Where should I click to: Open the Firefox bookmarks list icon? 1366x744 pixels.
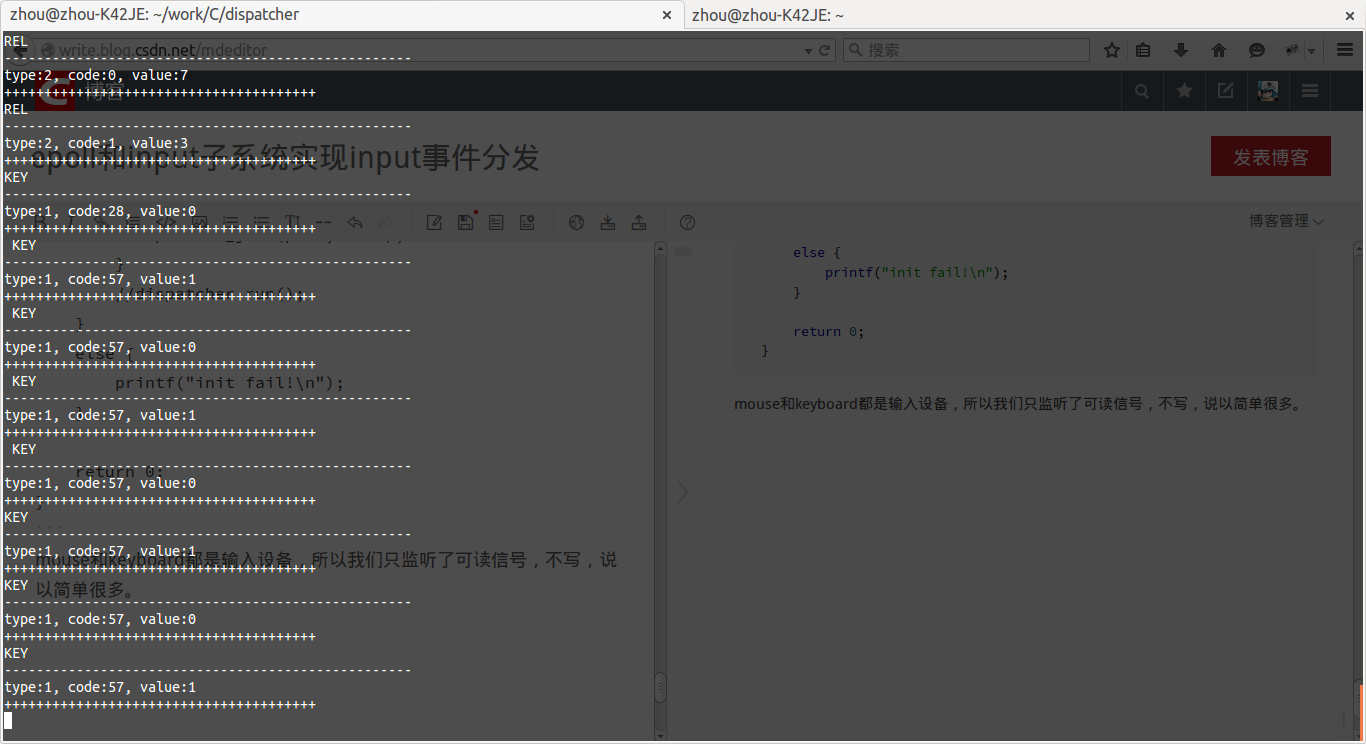point(1143,50)
